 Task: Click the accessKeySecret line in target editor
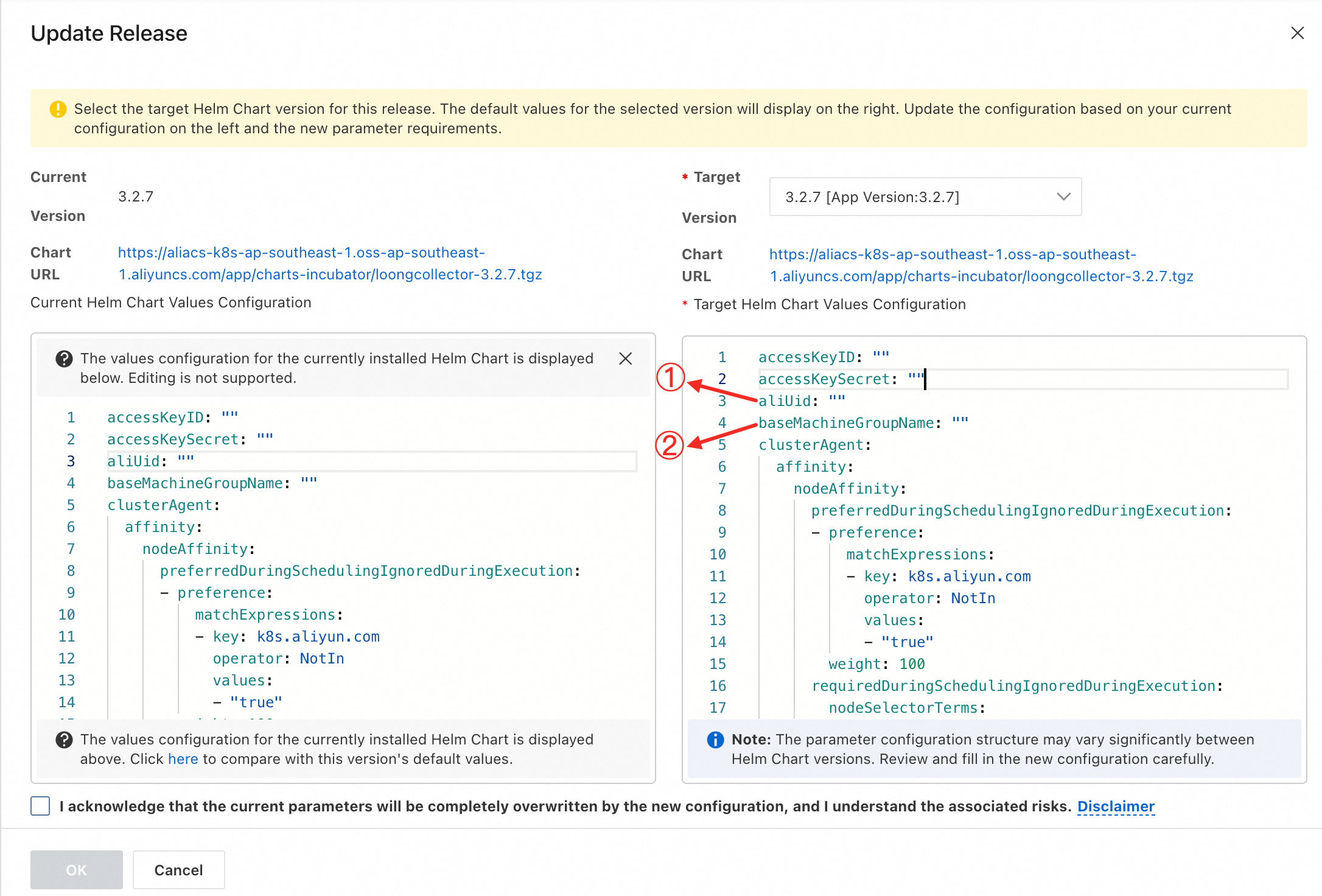point(823,379)
